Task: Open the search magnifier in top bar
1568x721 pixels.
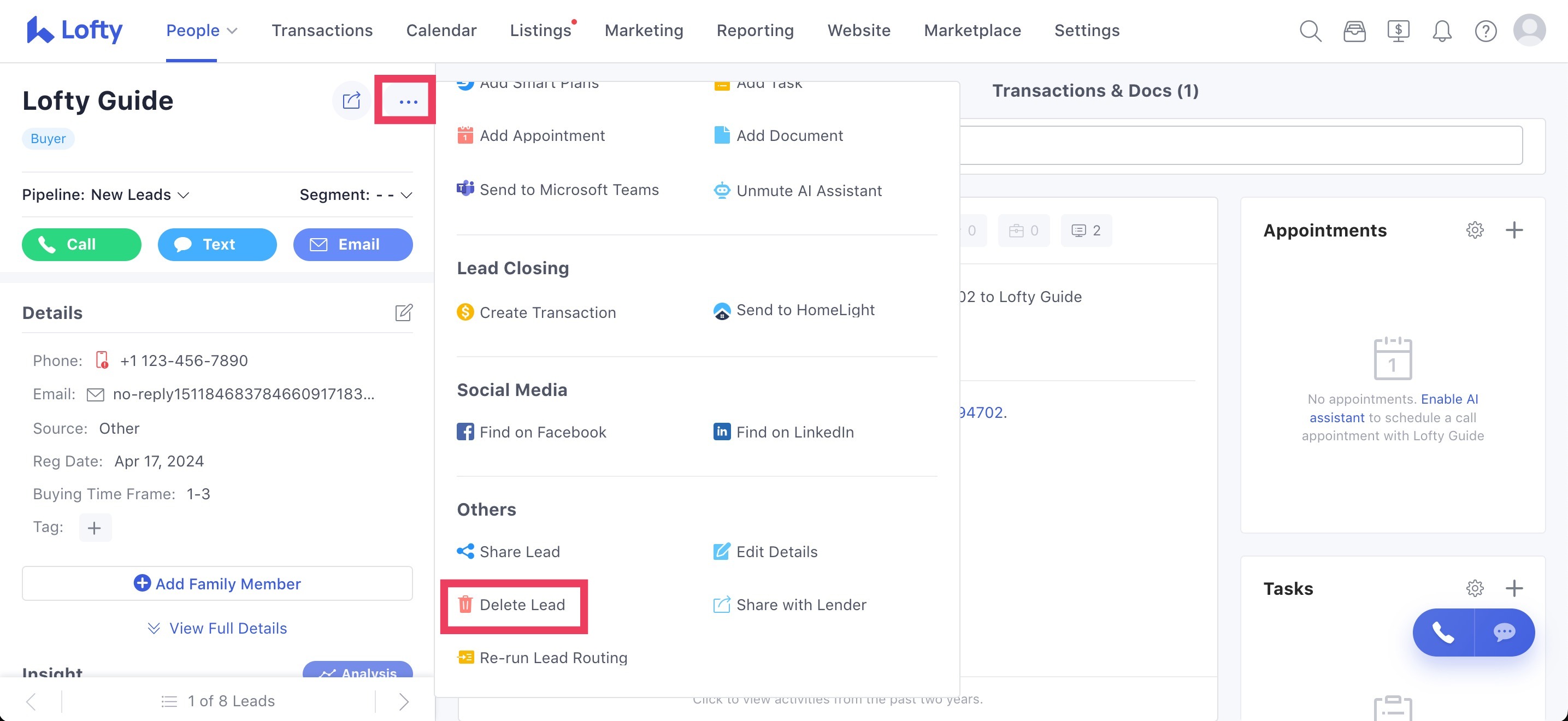Action: pos(1310,31)
